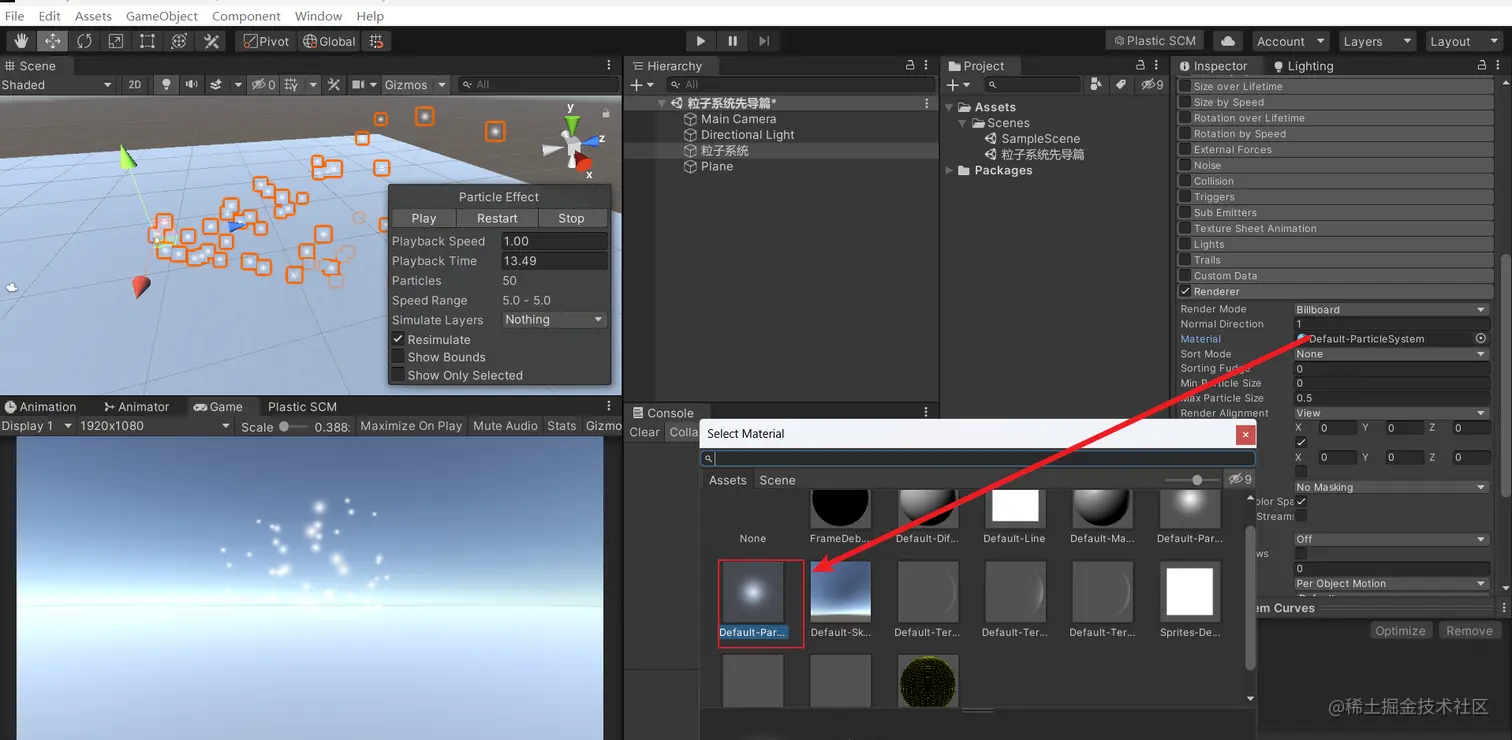The width and height of the screenshot is (1512, 740).
Task: Click the Hierarchy panel lock icon
Action: 910,65
